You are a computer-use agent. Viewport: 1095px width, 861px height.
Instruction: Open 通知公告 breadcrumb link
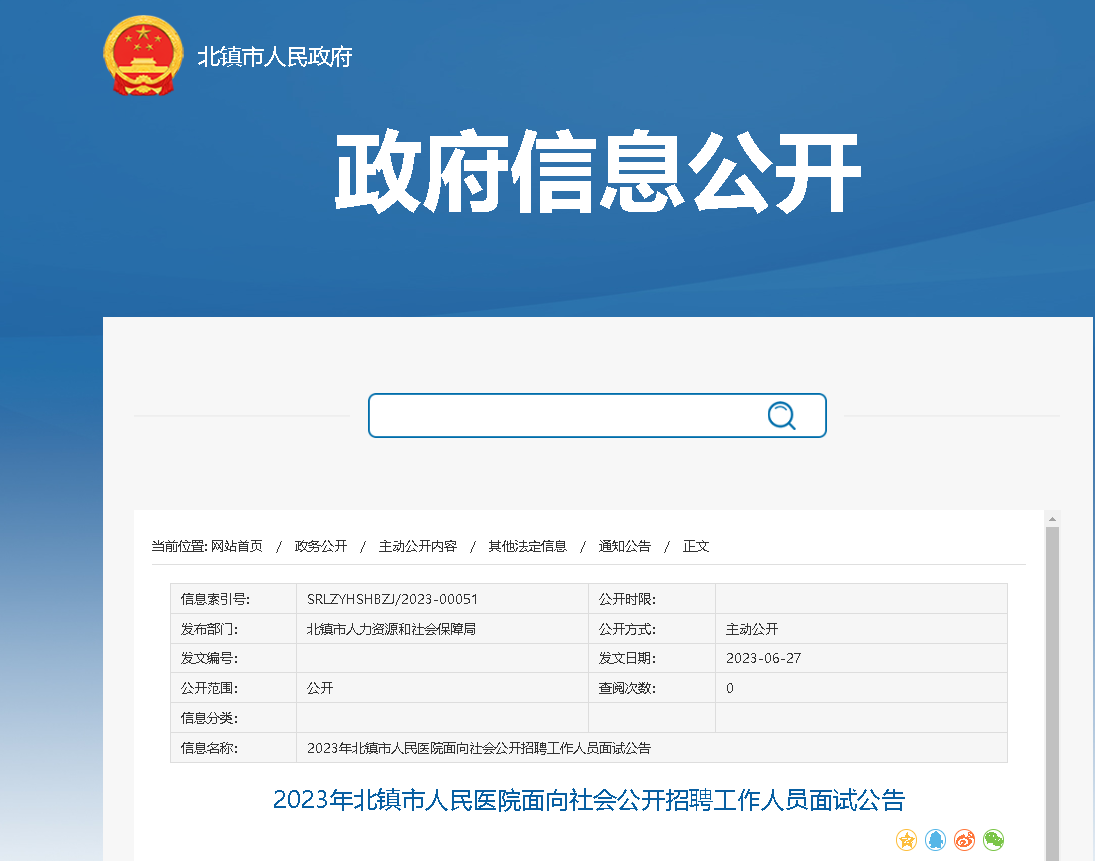(624, 546)
